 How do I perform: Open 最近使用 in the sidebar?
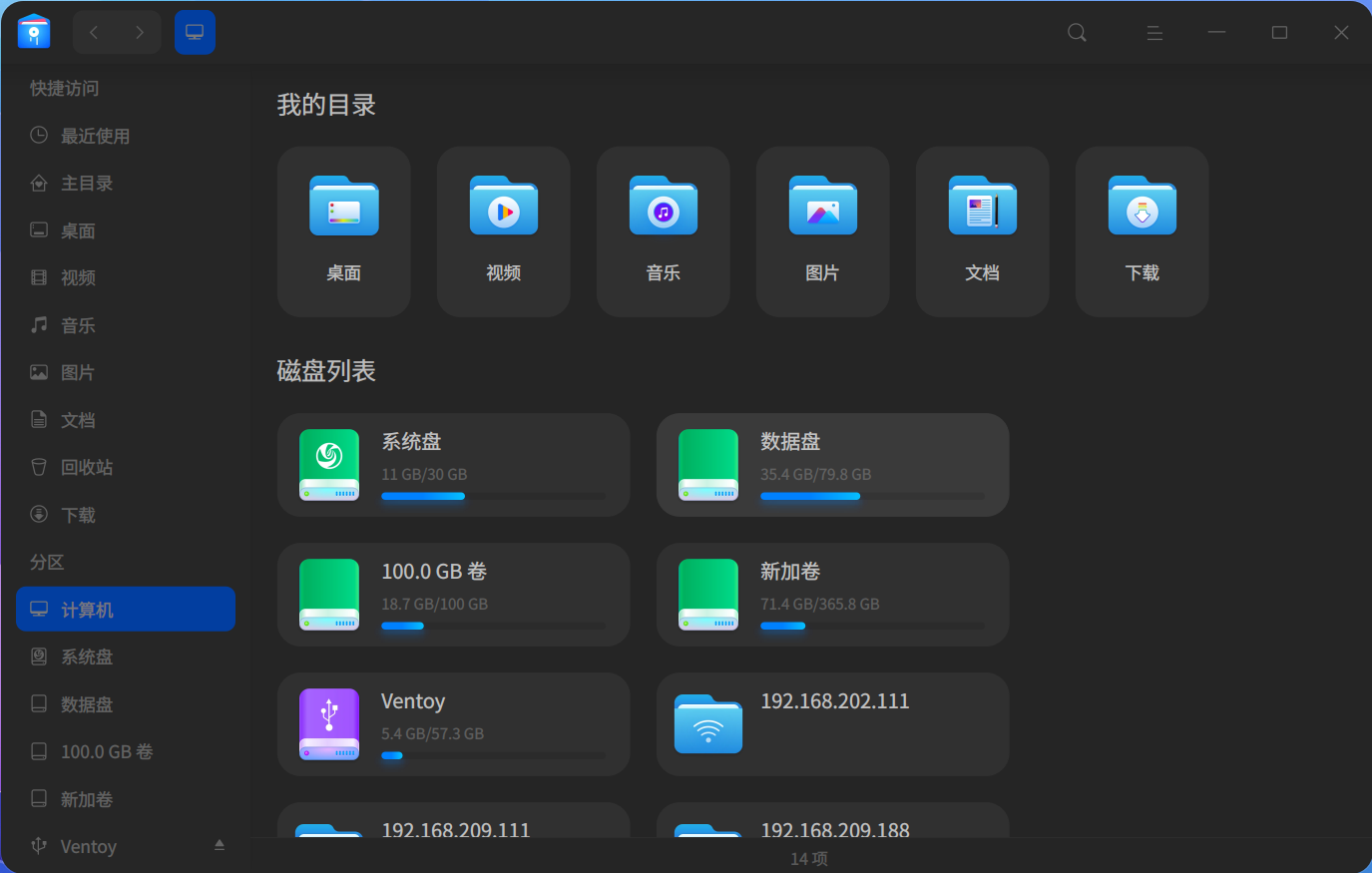point(126,136)
